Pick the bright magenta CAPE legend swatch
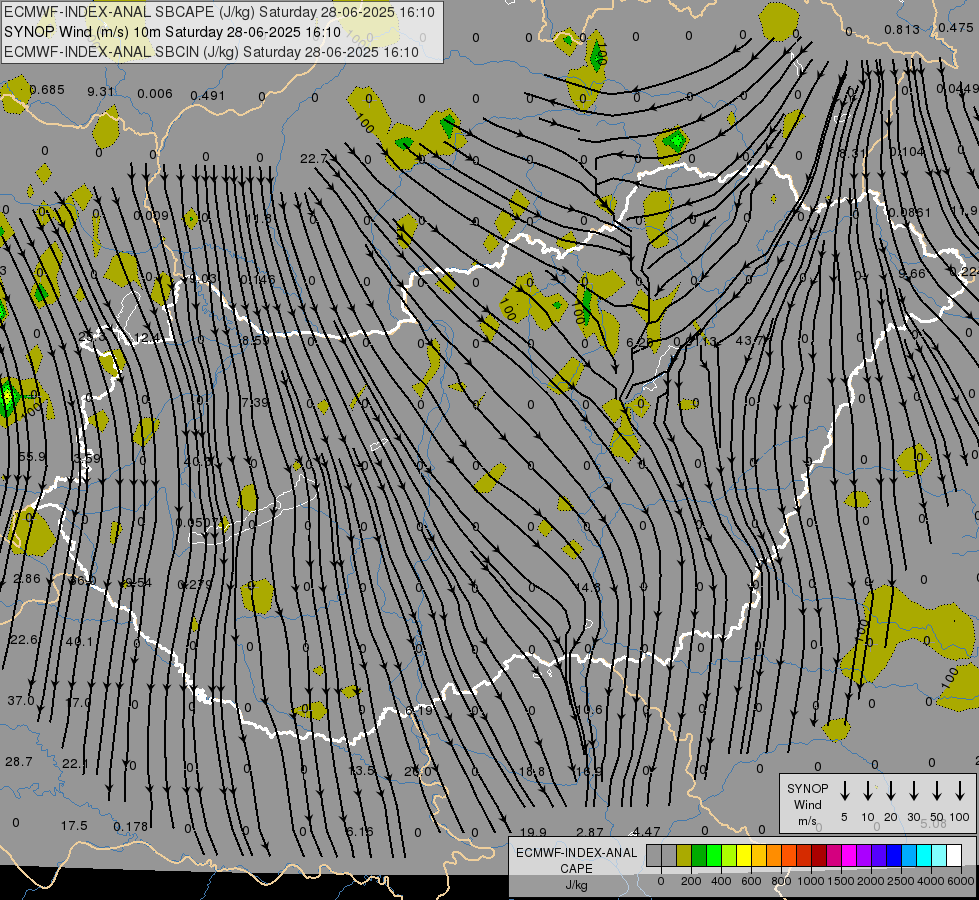The height and width of the screenshot is (900, 979). click(x=849, y=856)
